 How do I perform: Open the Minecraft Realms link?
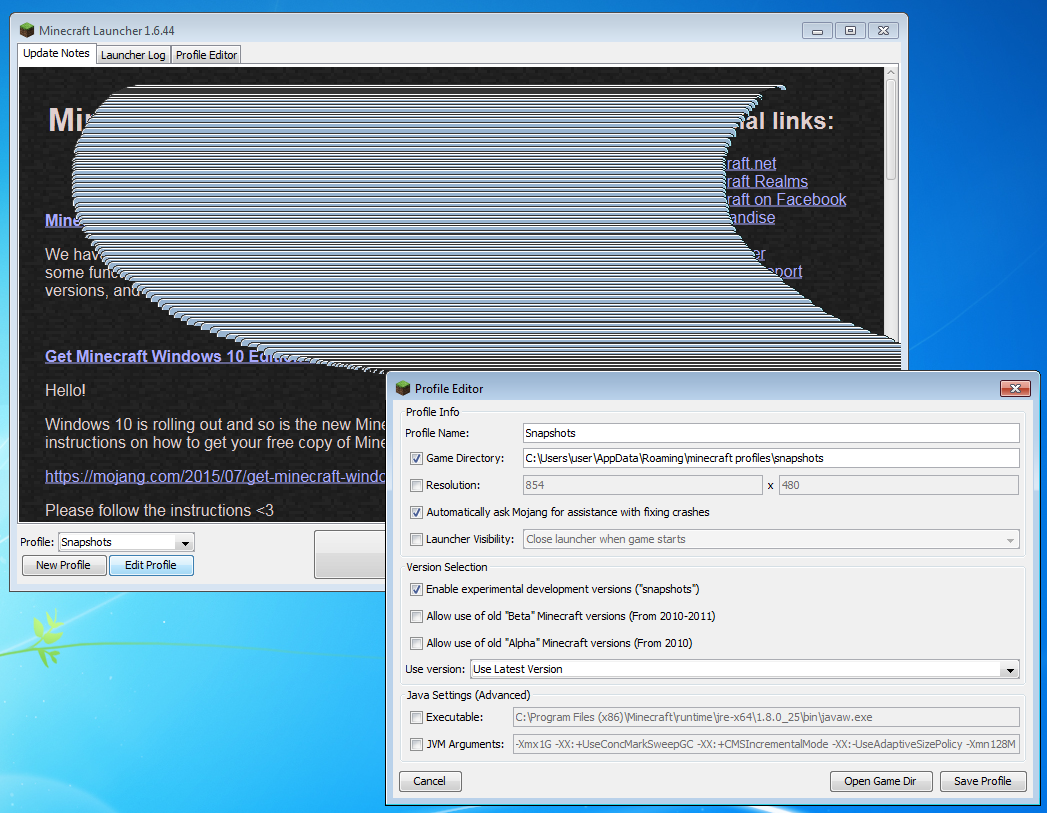click(x=767, y=182)
